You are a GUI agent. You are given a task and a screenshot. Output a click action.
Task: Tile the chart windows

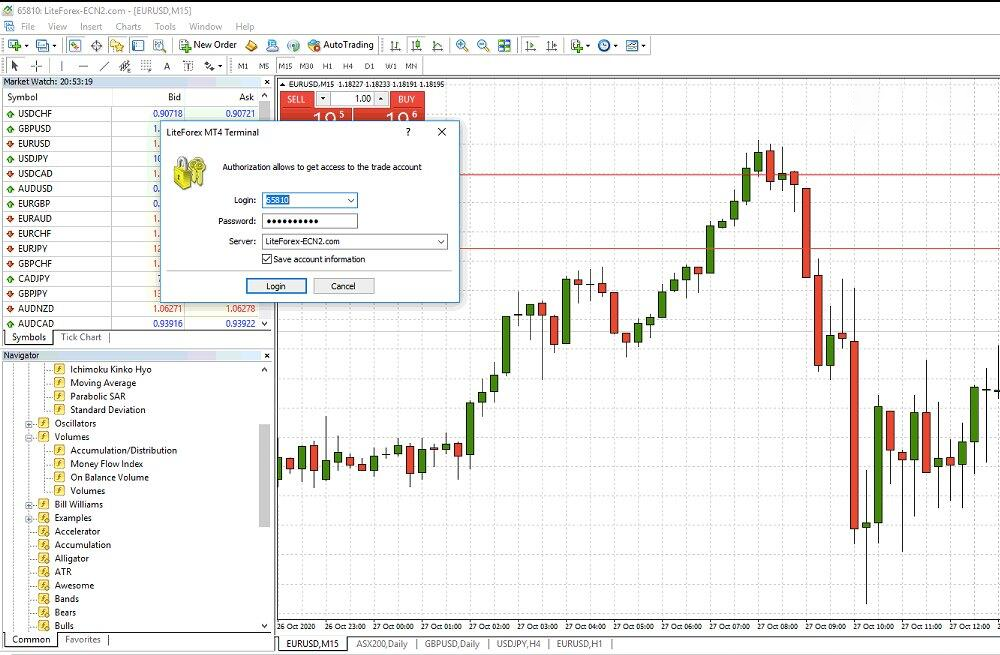[504, 45]
